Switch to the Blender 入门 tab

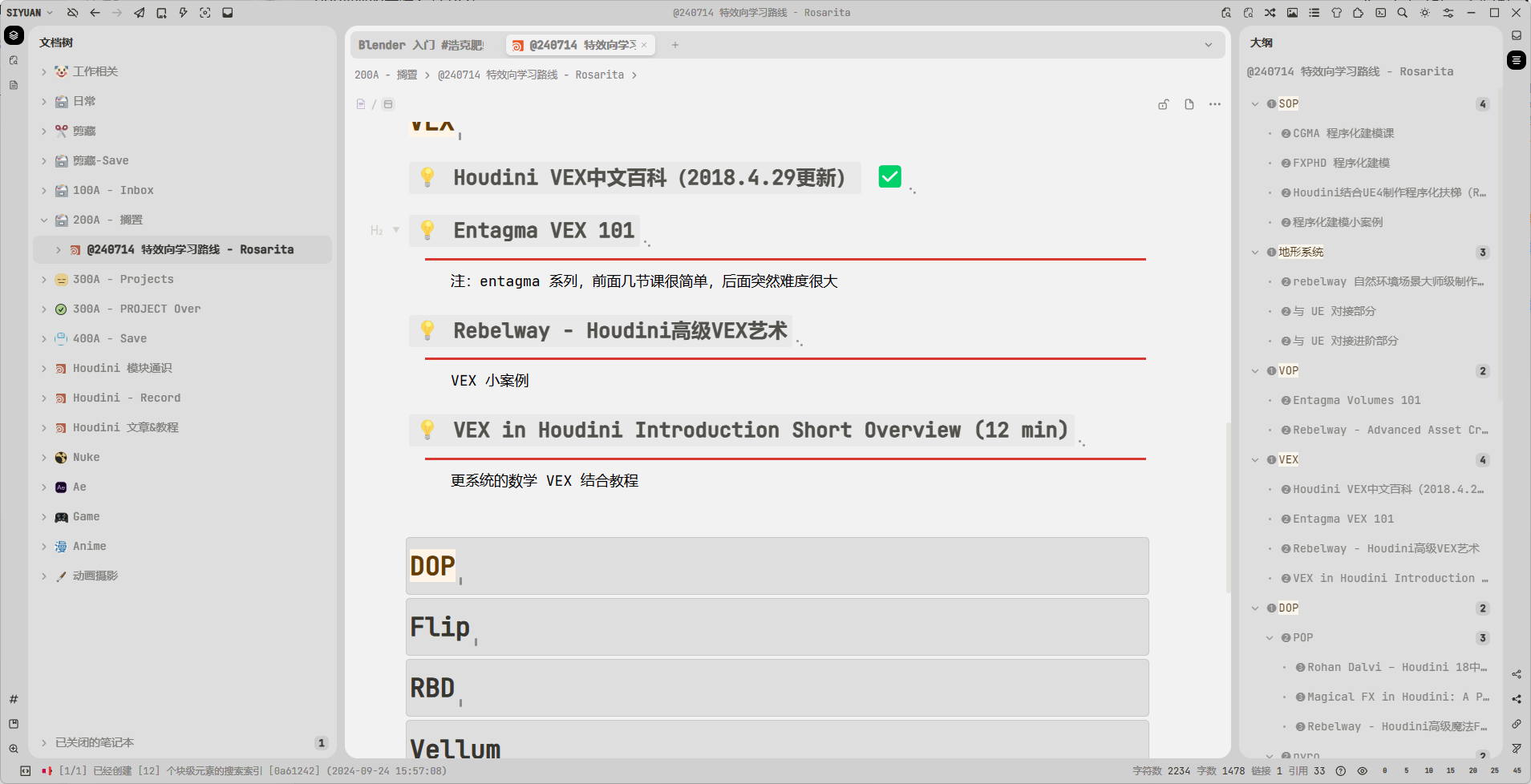pyautogui.click(x=421, y=45)
